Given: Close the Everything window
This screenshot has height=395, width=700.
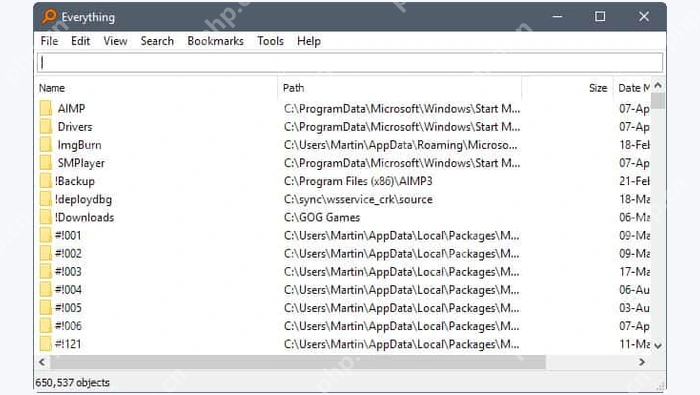Looking at the screenshot, I should coord(644,17).
